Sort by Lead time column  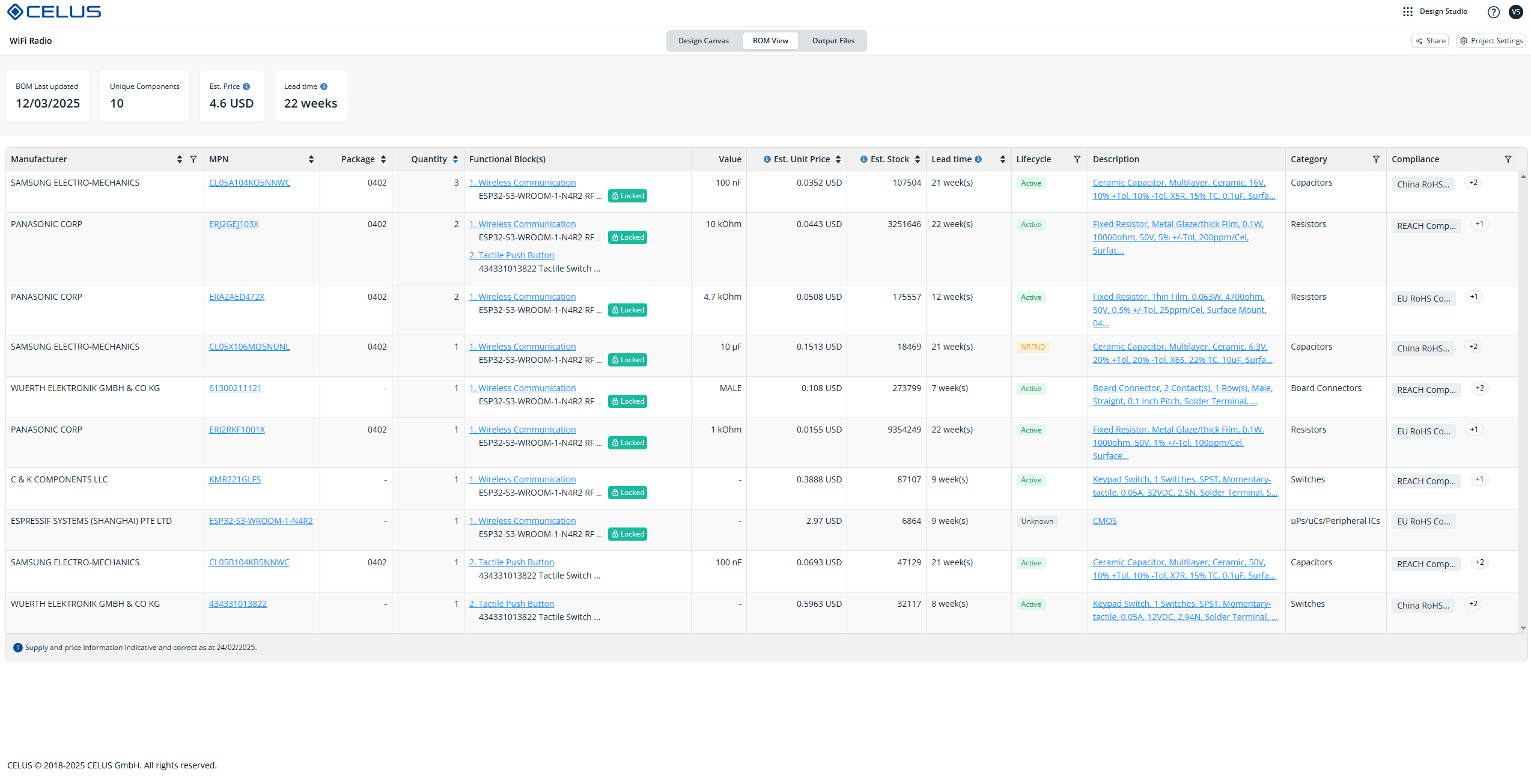coord(1003,159)
